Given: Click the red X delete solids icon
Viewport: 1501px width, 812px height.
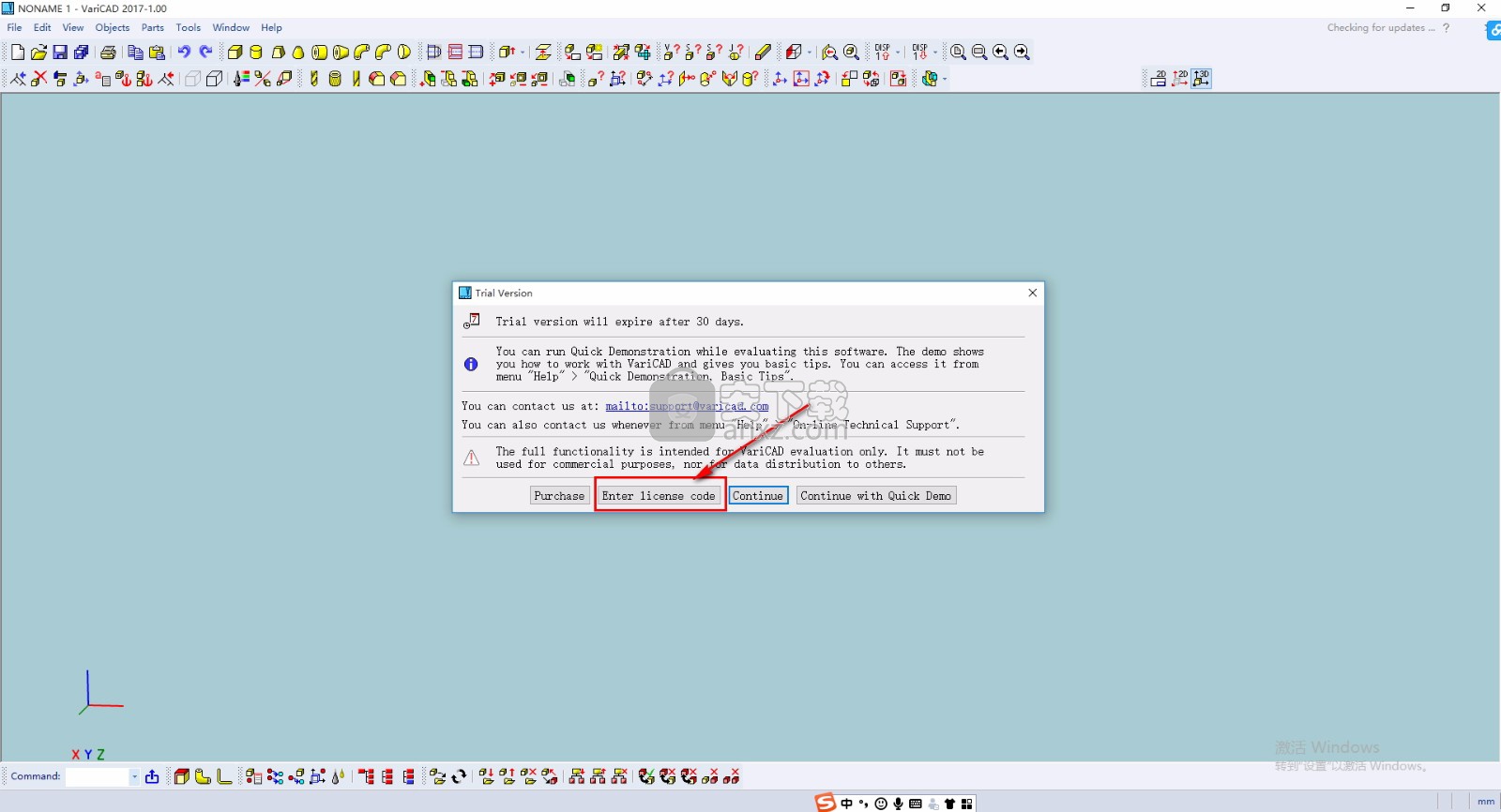Looking at the screenshot, I should tap(38, 79).
